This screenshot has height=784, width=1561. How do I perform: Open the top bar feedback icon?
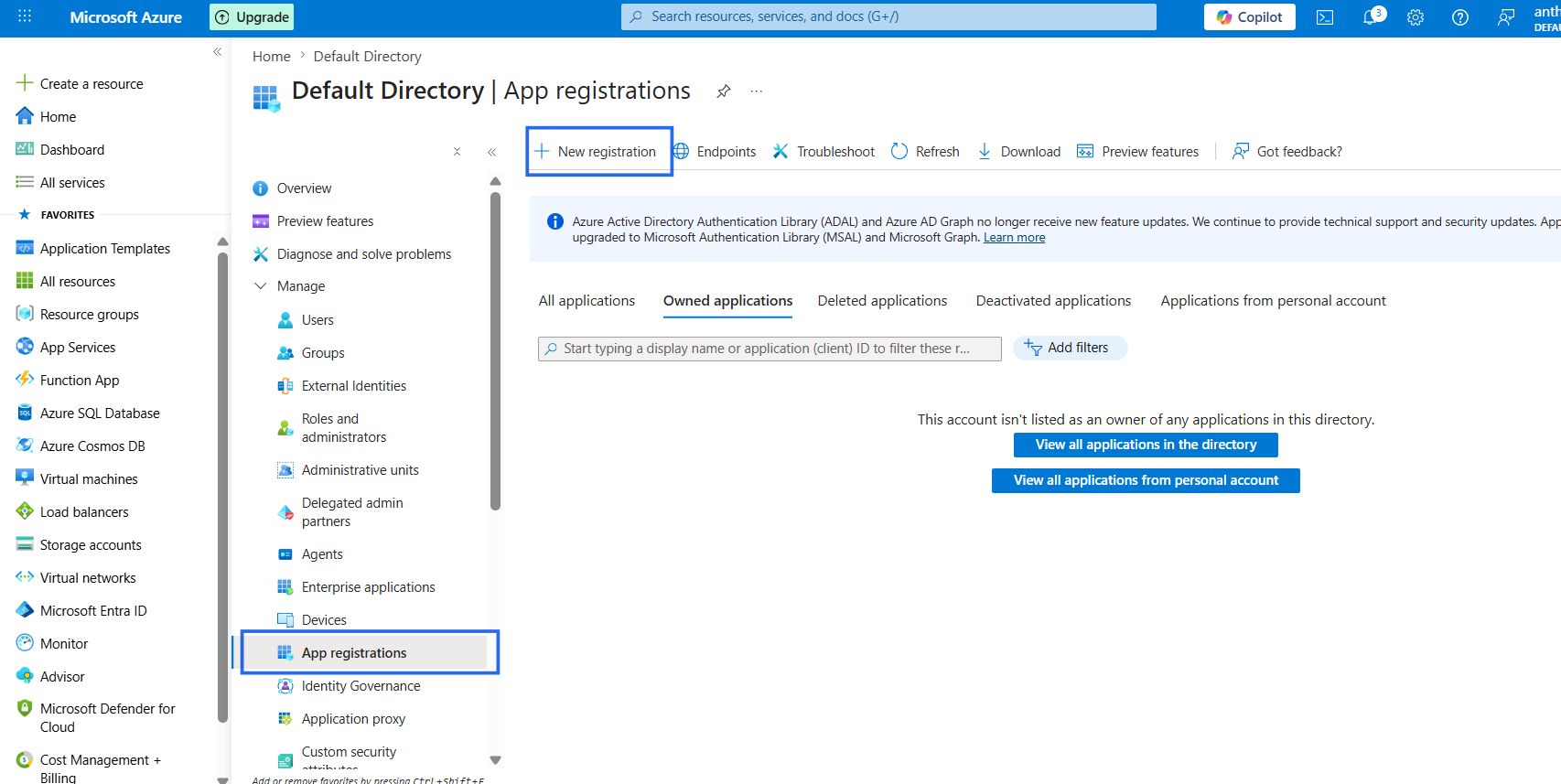(x=1506, y=17)
